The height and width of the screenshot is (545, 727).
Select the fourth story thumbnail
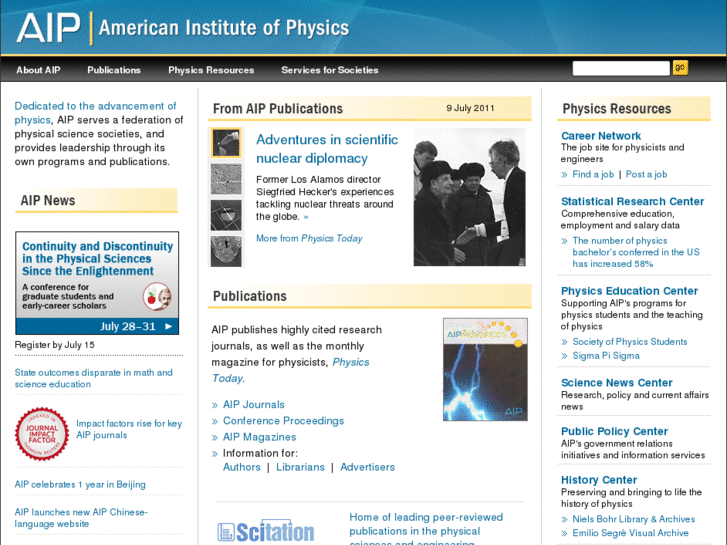tap(226, 251)
